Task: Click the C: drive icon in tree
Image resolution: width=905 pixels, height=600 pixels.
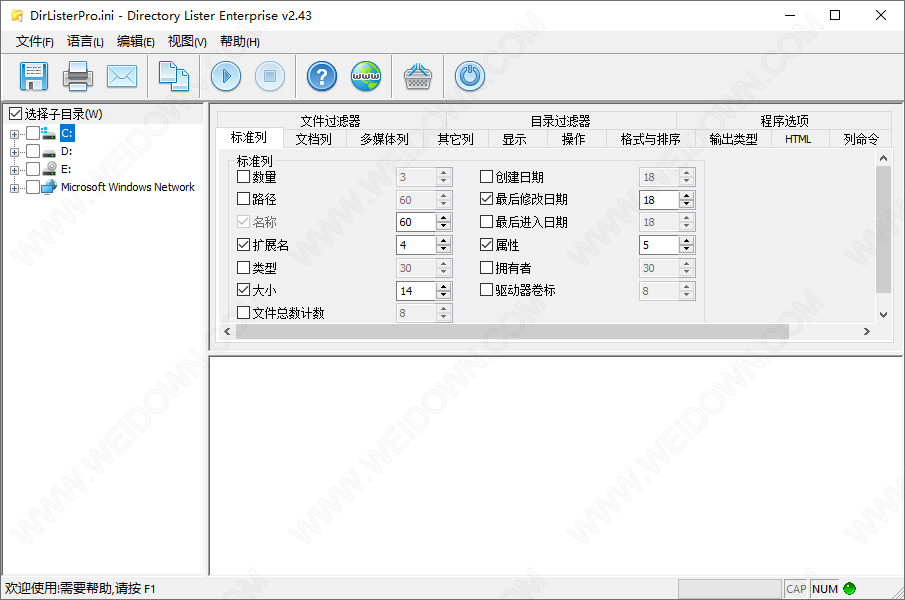Action: pos(49,133)
